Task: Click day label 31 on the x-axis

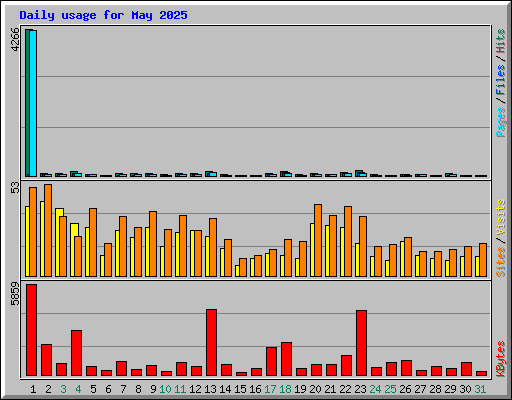Action: (480, 389)
